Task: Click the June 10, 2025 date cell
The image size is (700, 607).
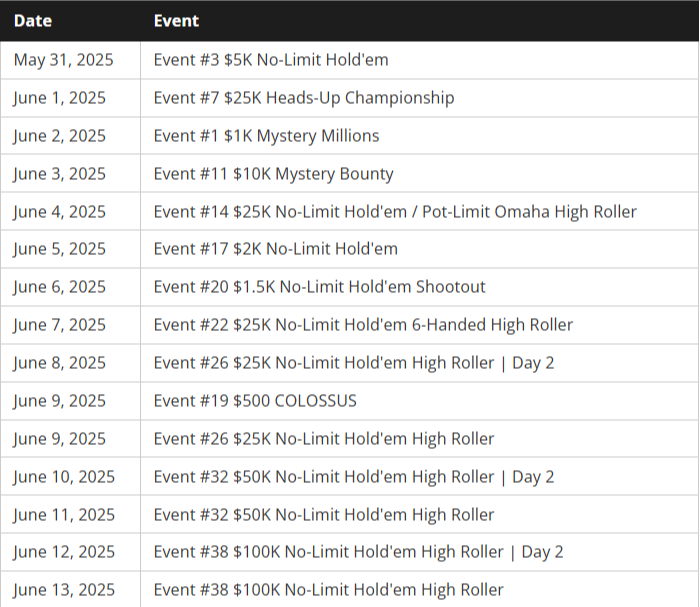Action: pos(64,477)
